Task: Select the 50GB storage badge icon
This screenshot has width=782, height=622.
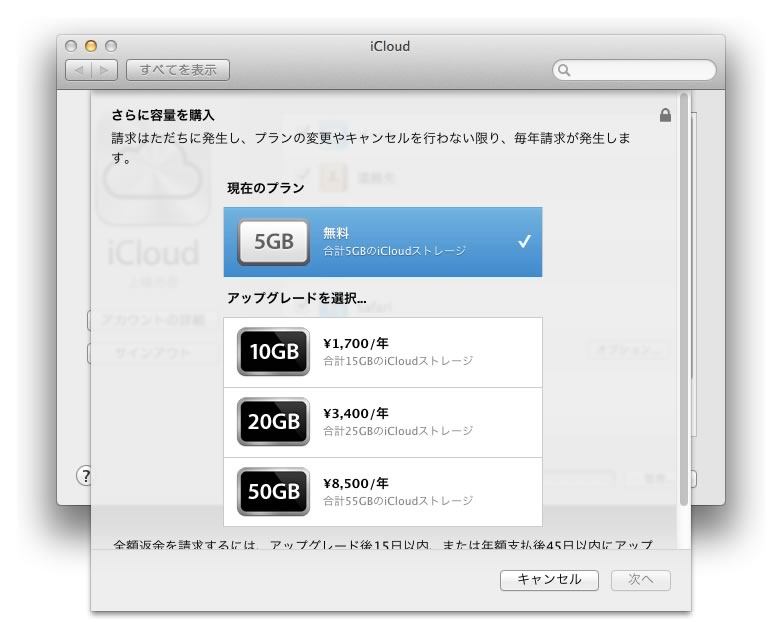Action: coord(273,491)
